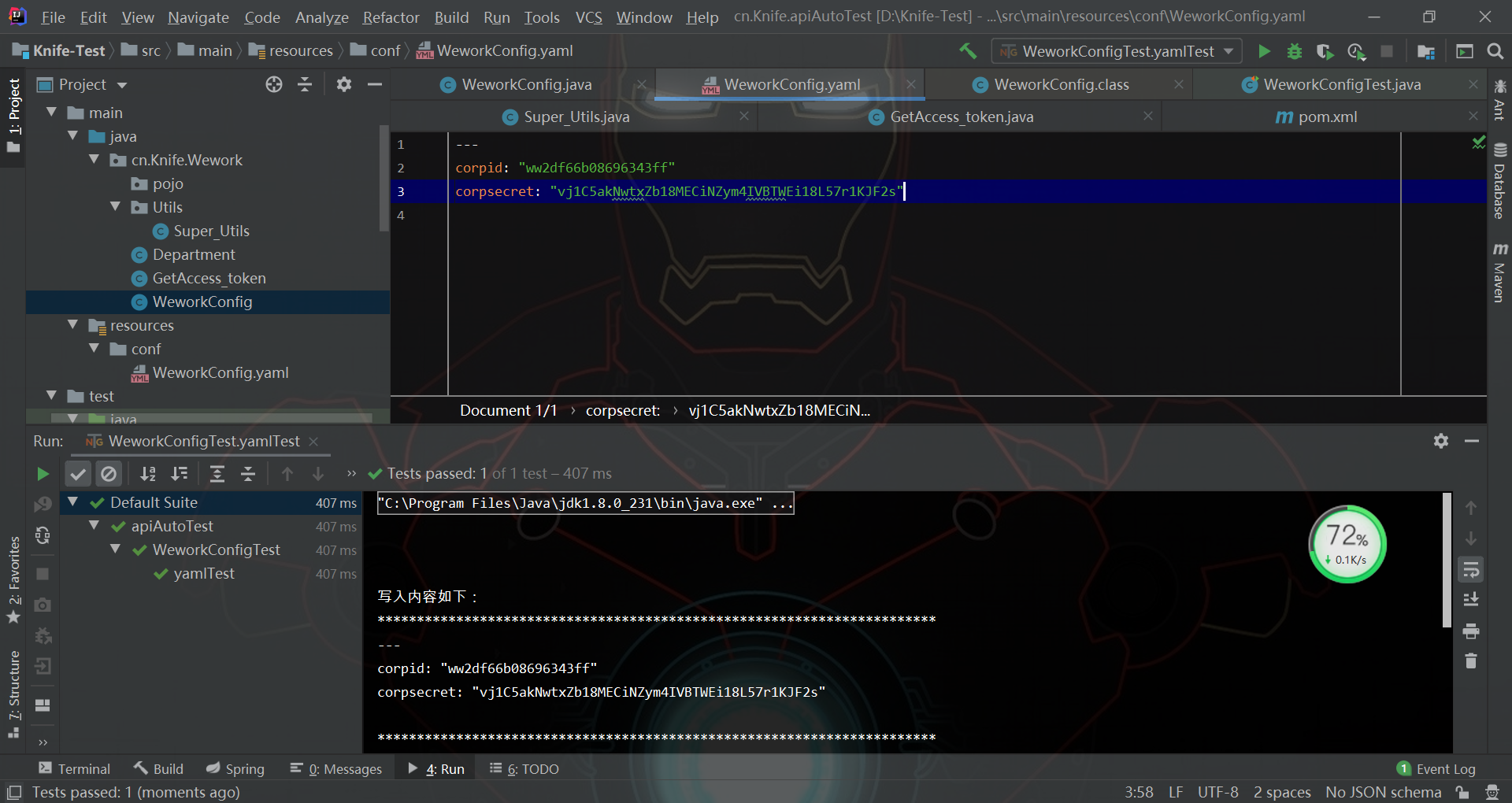The width and height of the screenshot is (1512, 803).
Task: Collapse the WeworkConfigTest node in test results
Action: pyautogui.click(x=116, y=550)
